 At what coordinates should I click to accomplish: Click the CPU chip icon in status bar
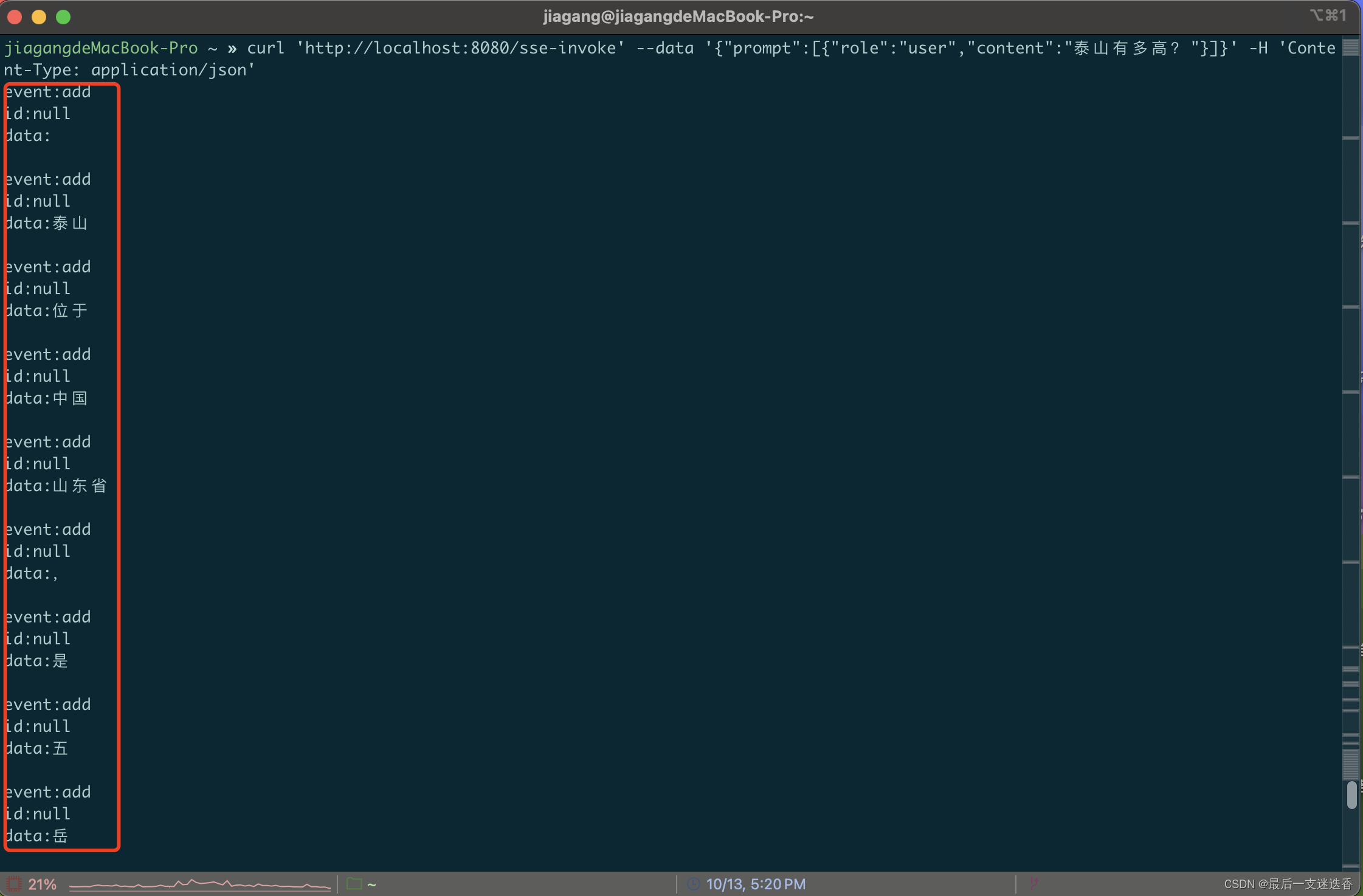click(x=13, y=884)
